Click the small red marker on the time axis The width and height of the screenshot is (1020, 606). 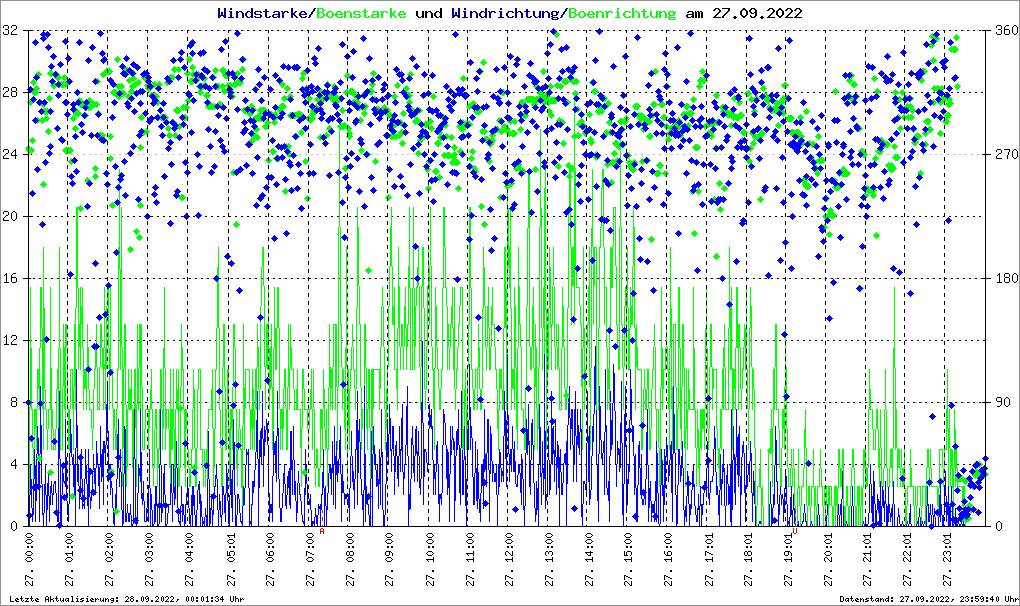322,531
